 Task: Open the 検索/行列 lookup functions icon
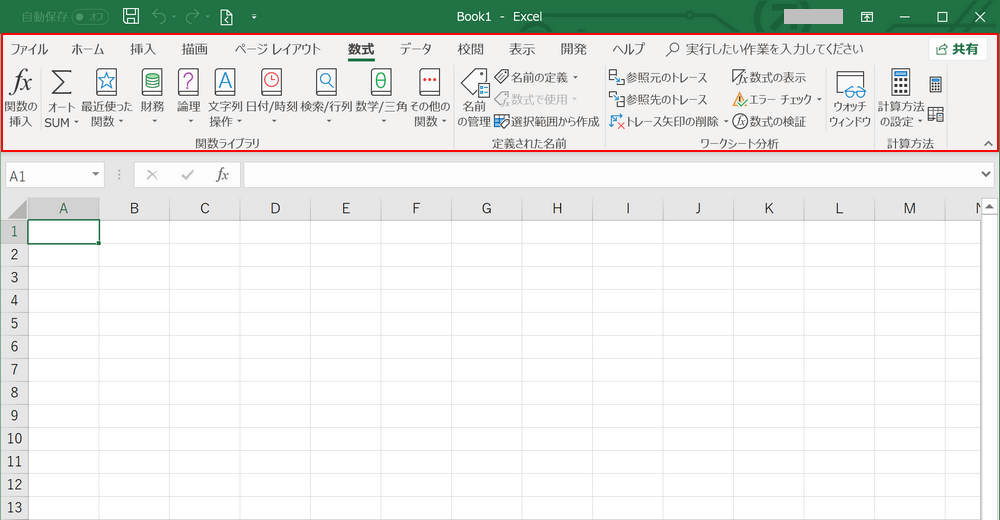coord(327,82)
